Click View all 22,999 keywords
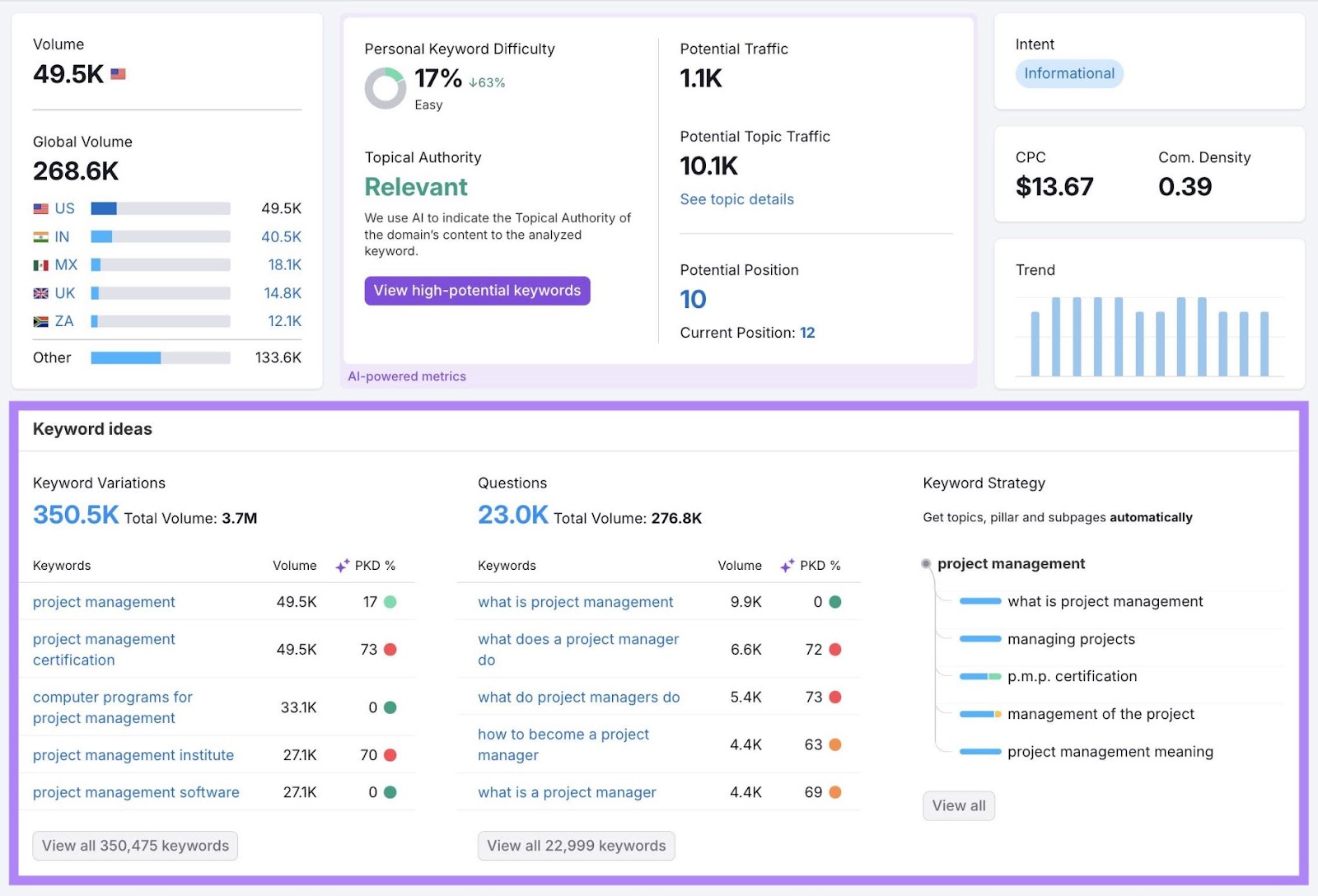 point(575,845)
